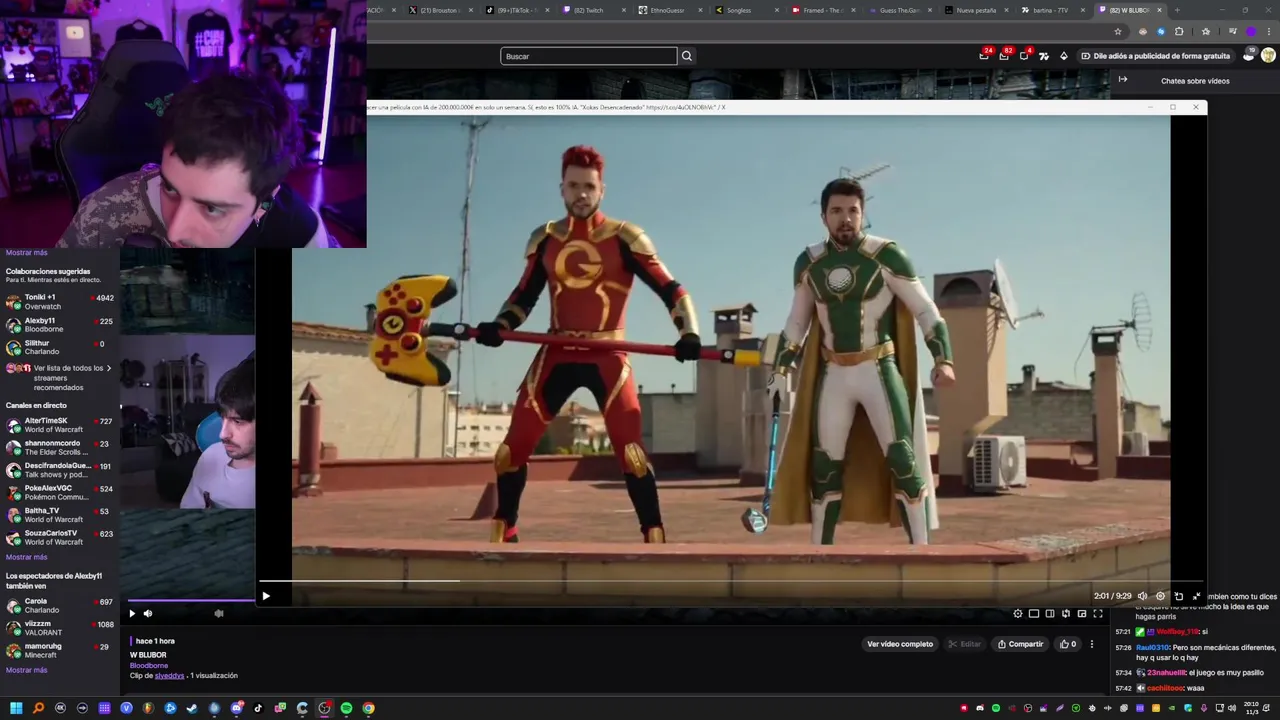Mute the Twitch clip volume
1280x720 pixels.
click(x=148, y=614)
